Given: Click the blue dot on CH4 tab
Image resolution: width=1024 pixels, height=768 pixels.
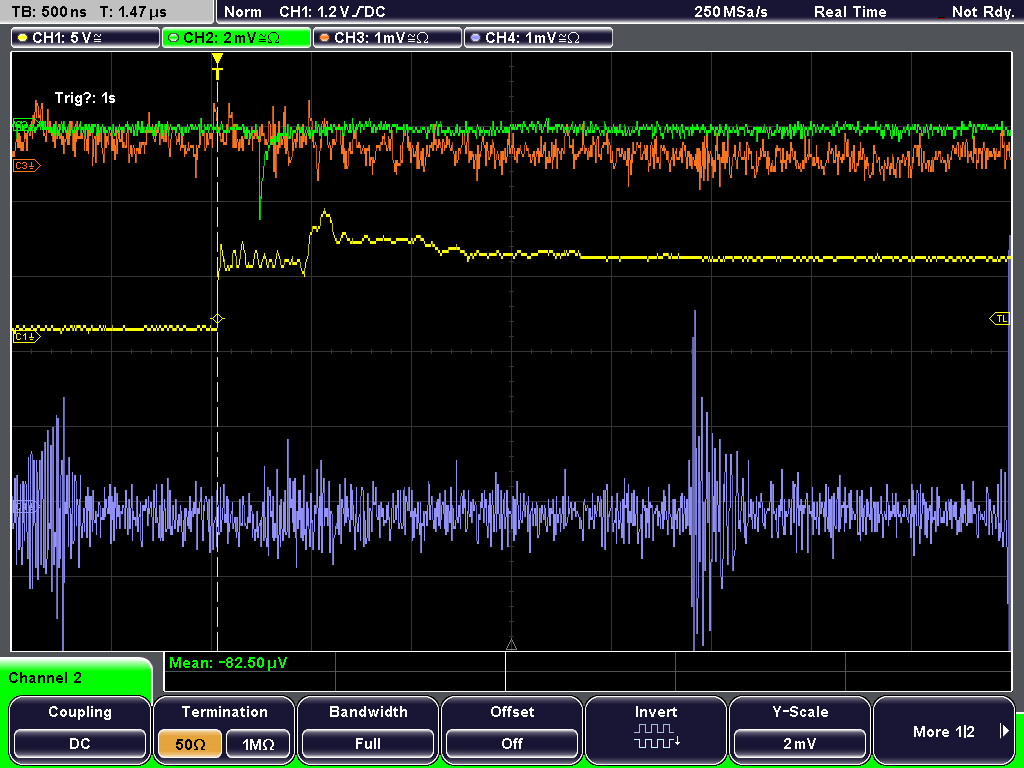Looking at the screenshot, I should [x=475, y=38].
